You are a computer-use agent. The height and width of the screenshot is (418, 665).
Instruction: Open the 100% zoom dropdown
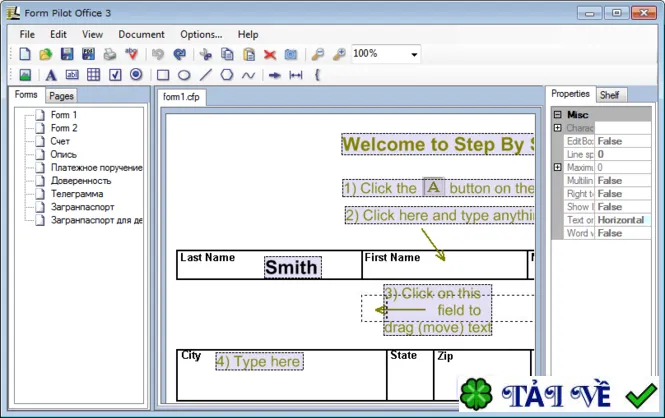click(x=414, y=54)
